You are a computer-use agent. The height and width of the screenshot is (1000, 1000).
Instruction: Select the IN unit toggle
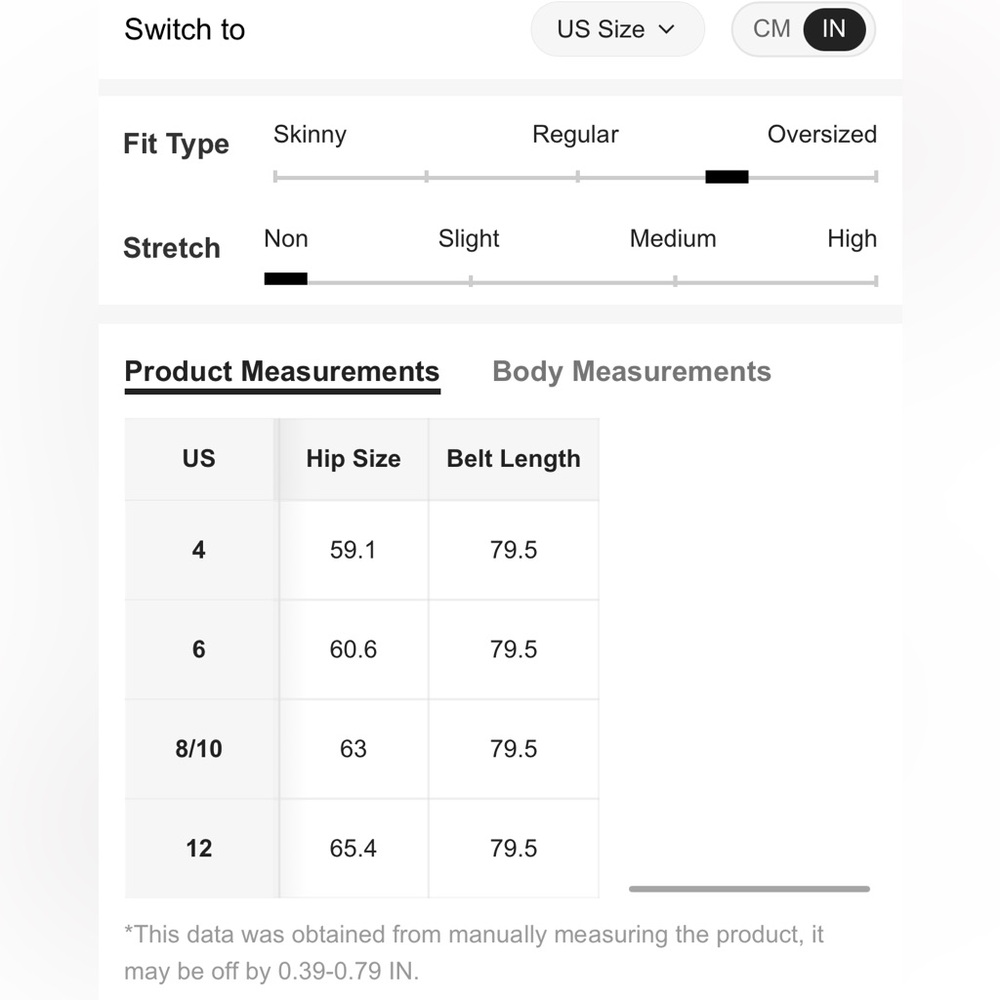coord(834,29)
